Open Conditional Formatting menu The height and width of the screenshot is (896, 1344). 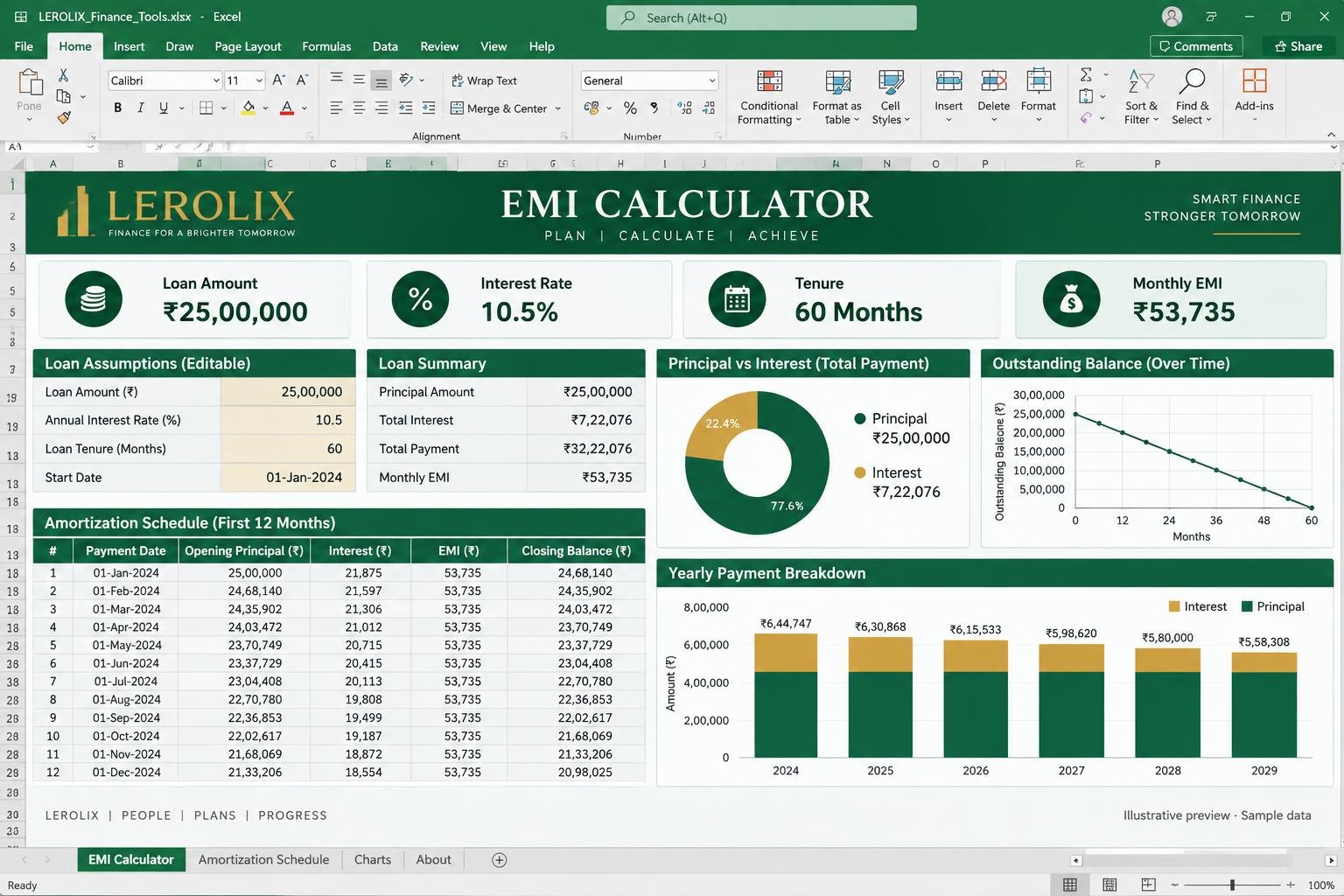point(769,96)
